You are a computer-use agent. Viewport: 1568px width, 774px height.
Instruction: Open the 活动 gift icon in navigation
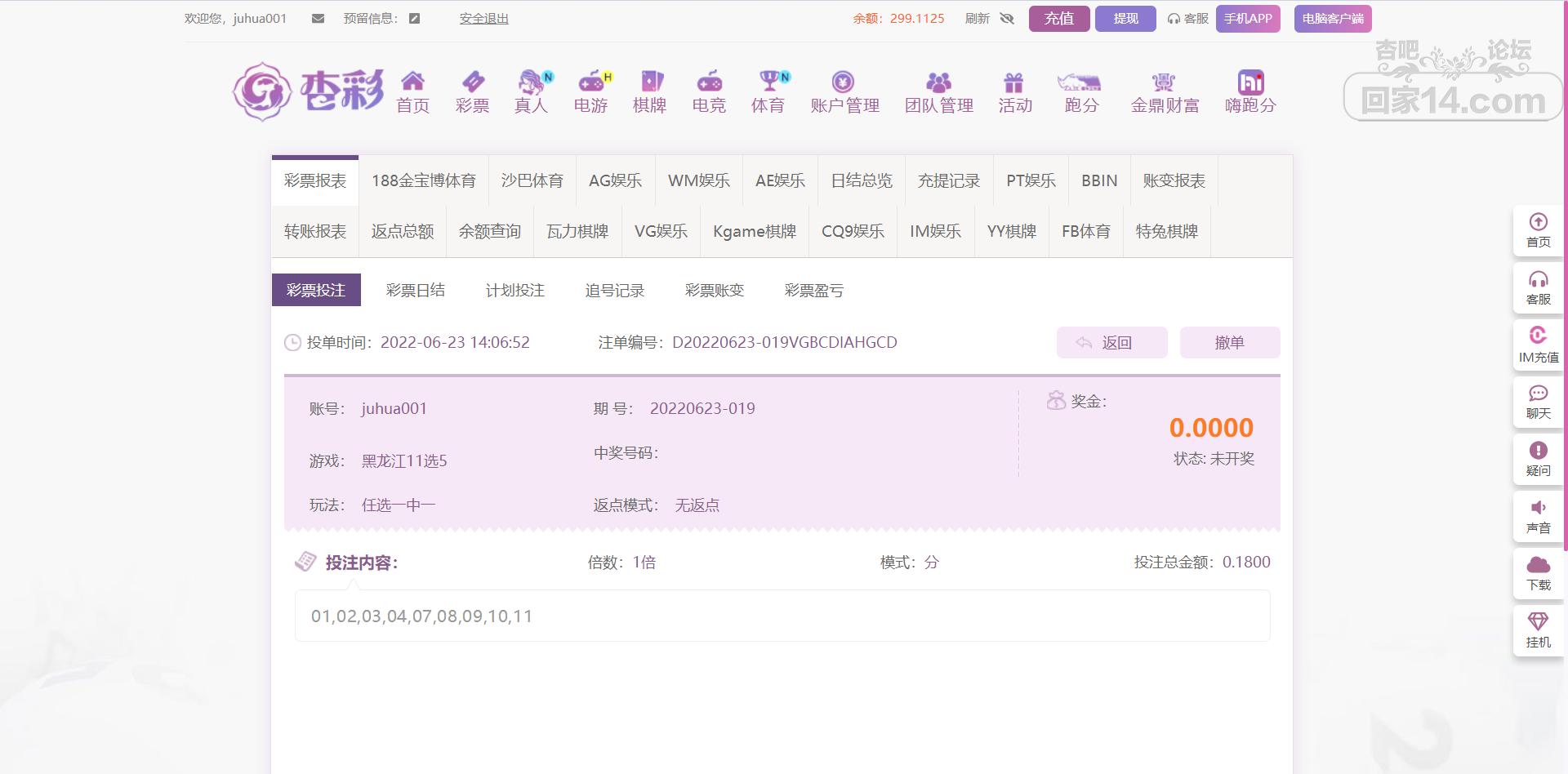1014,82
